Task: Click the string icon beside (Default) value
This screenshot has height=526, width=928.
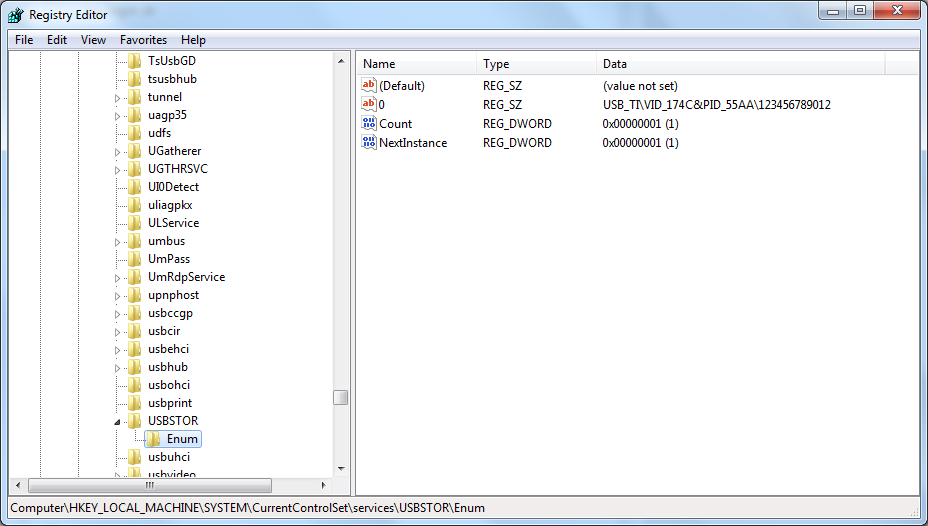Action: coord(369,86)
